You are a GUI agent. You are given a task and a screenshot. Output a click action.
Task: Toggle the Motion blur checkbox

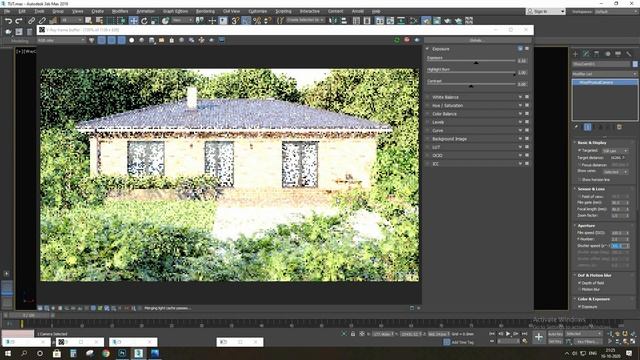[x=580, y=289]
